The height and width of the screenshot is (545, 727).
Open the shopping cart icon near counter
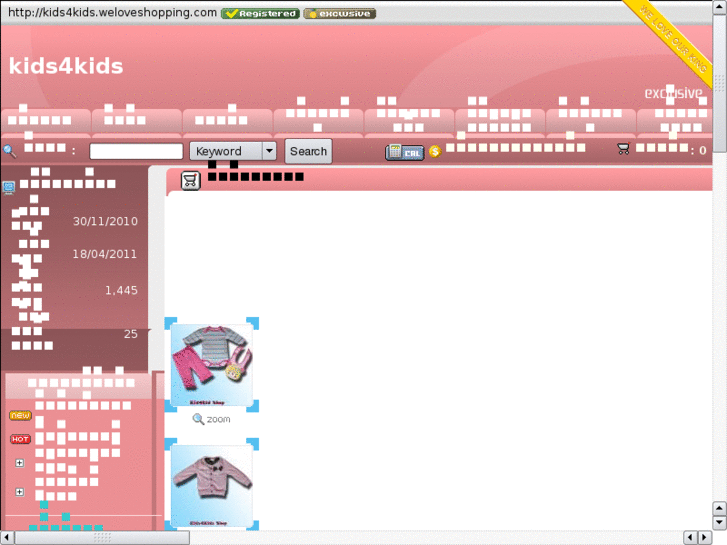click(624, 148)
